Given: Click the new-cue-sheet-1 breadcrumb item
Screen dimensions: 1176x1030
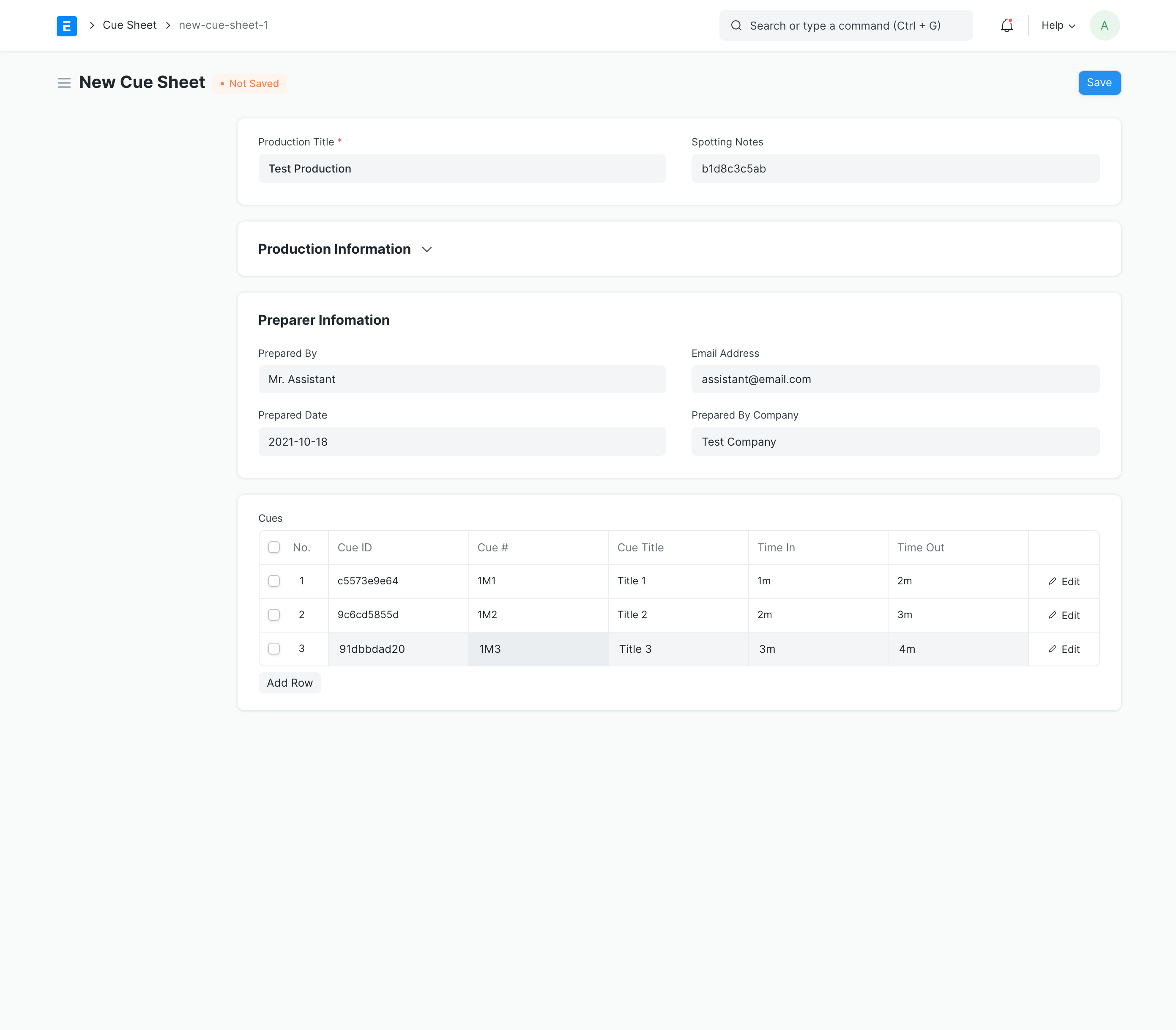Looking at the screenshot, I should point(224,25).
